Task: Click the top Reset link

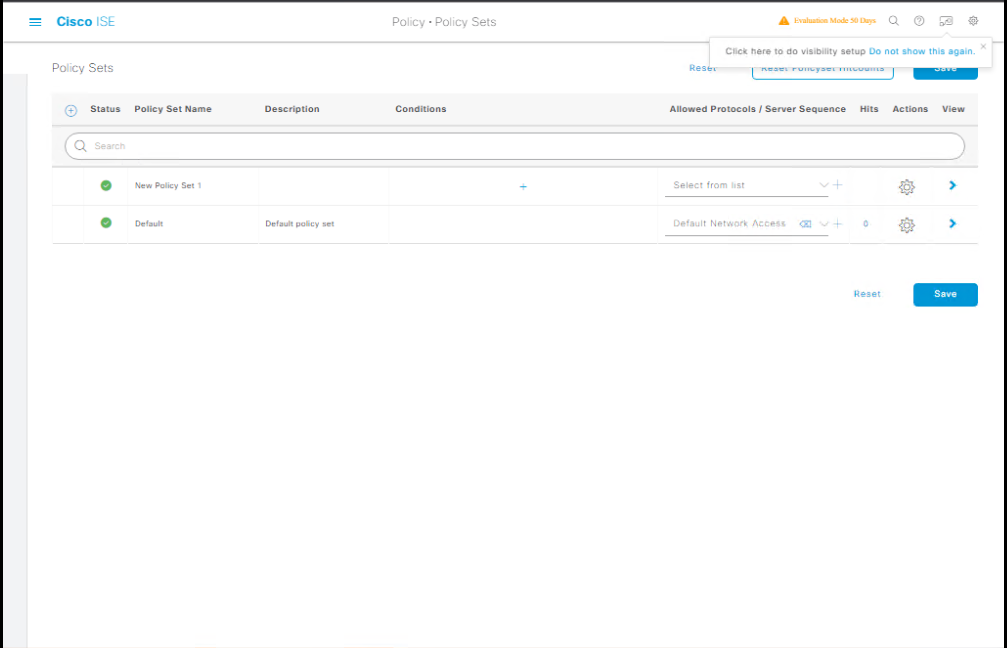Action: [x=703, y=68]
